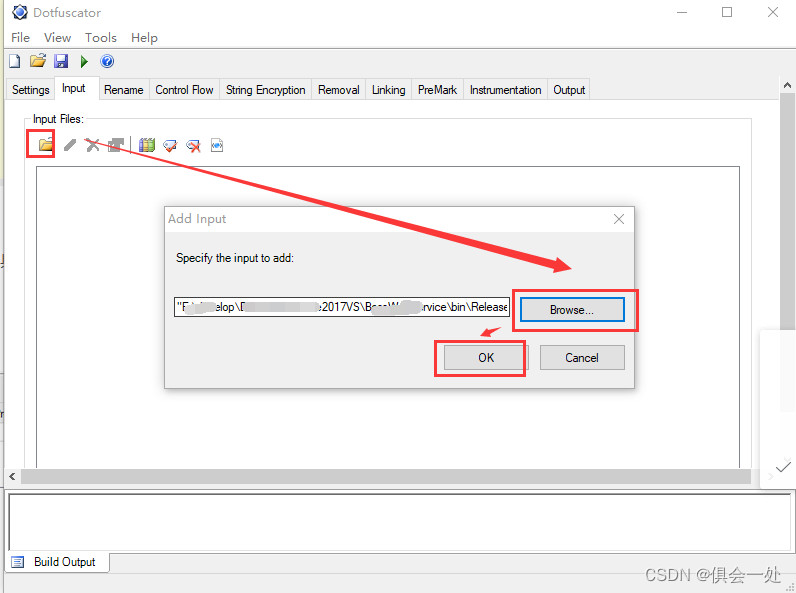
Task: Minimize the Dotfuscator window
Action: [x=682, y=12]
